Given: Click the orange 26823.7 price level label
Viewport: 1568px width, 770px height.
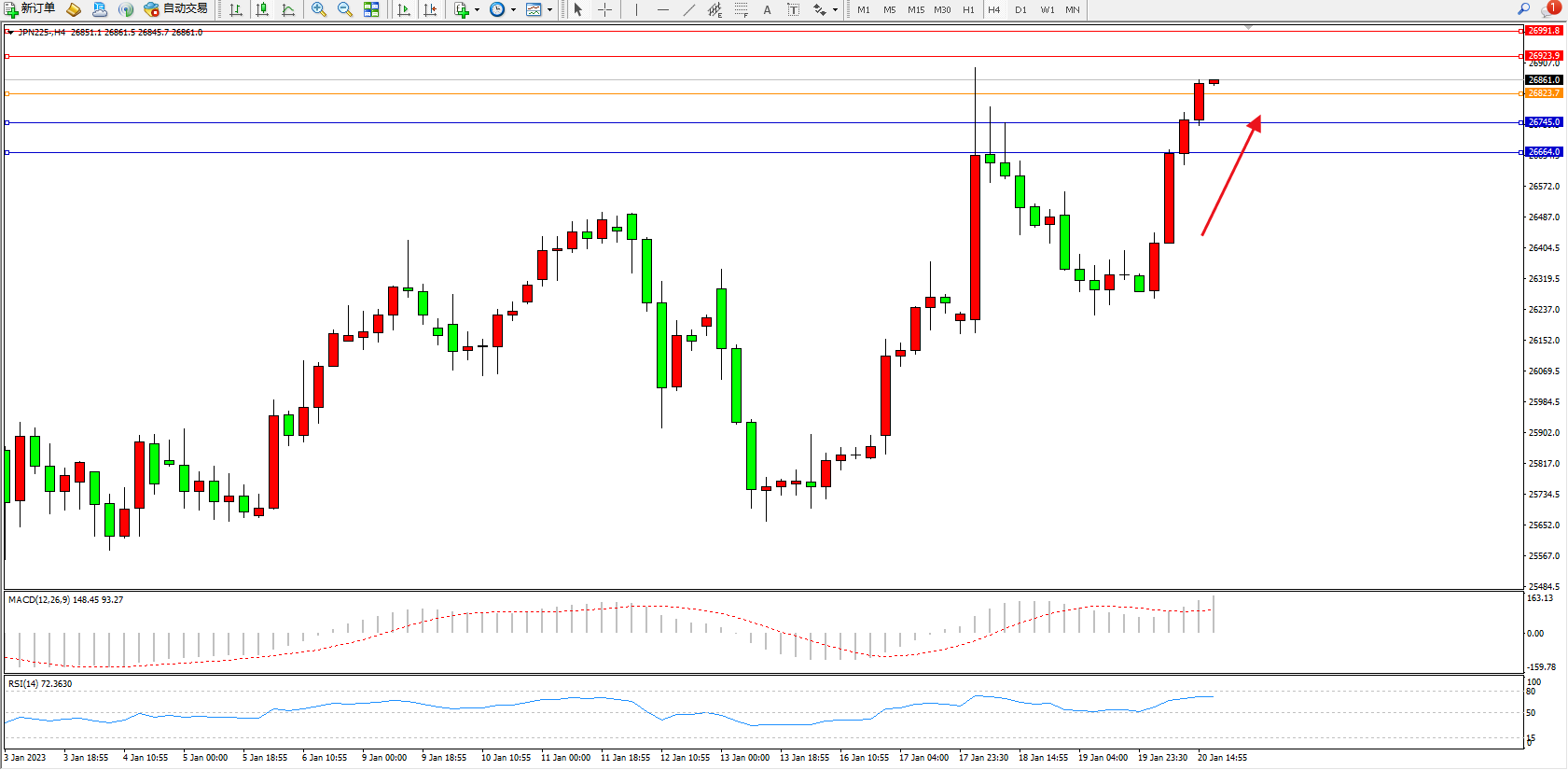Looking at the screenshot, I should pyautogui.click(x=1544, y=93).
